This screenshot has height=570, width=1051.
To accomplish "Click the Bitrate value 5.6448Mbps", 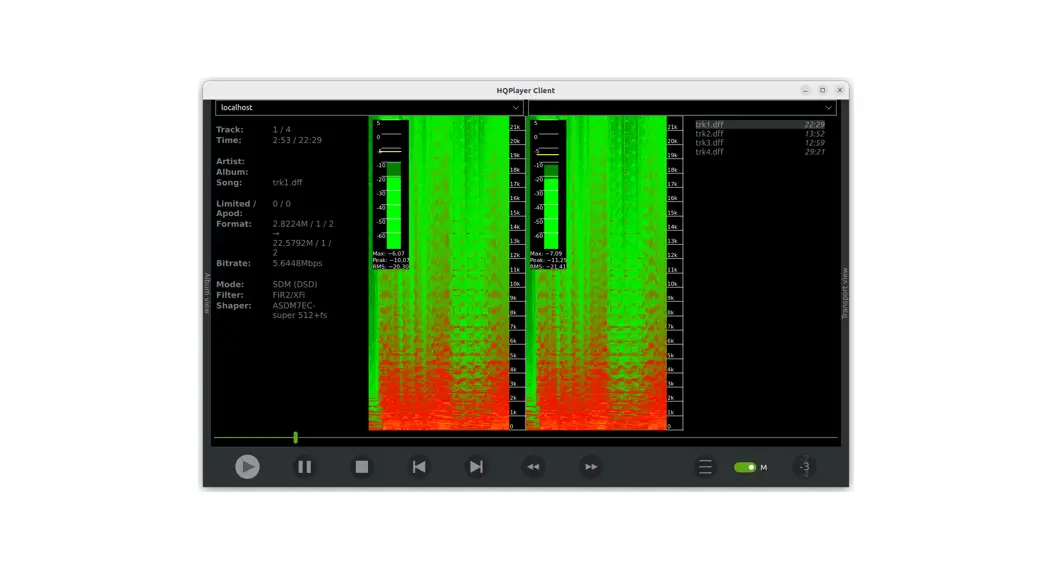I will pyautogui.click(x=297, y=263).
